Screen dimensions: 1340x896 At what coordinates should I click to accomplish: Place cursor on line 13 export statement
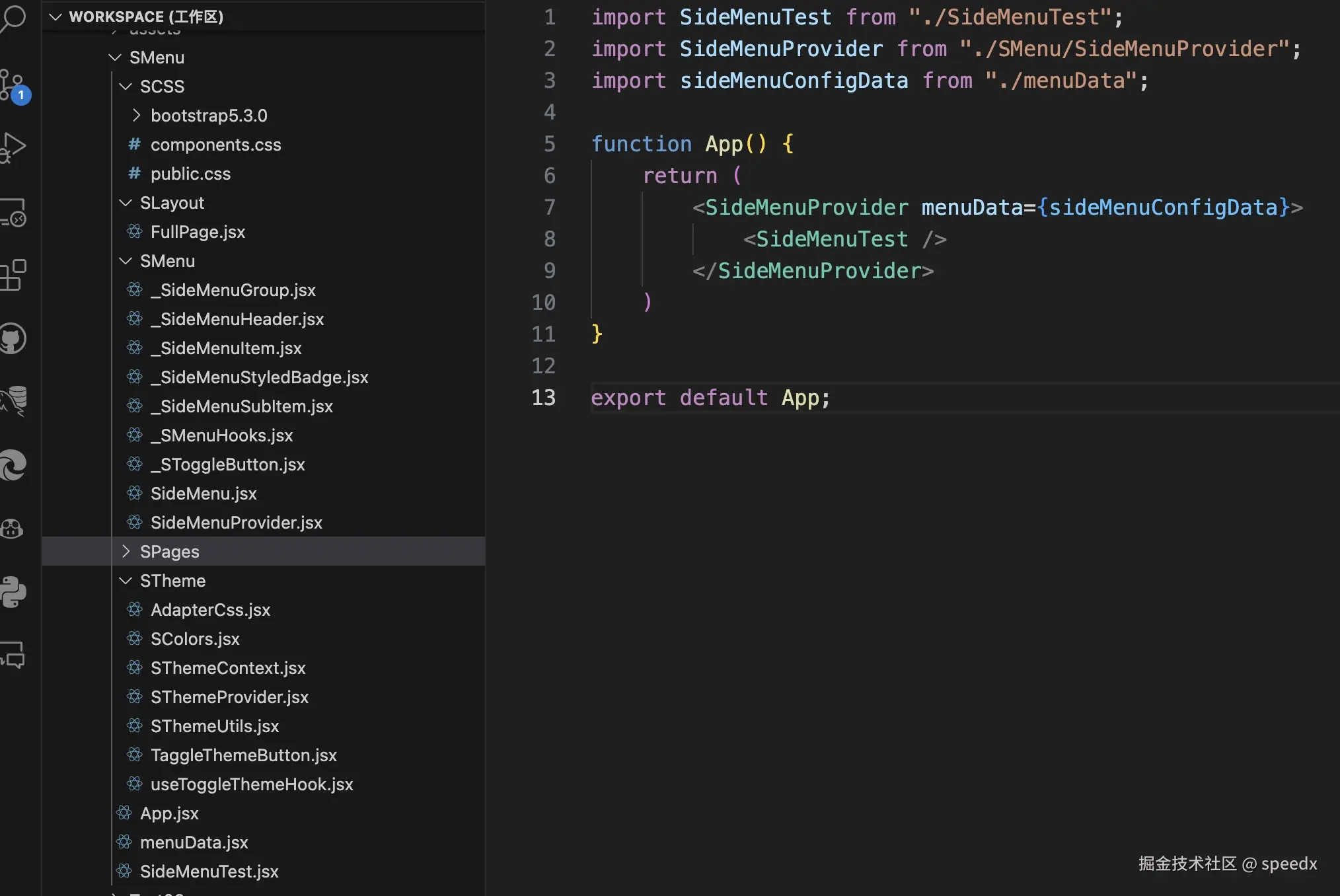pyautogui.click(x=710, y=398)
